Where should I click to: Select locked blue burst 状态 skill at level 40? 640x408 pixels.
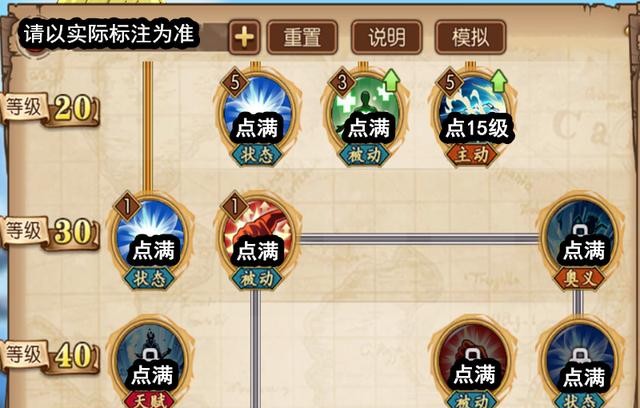click(580, 361)
